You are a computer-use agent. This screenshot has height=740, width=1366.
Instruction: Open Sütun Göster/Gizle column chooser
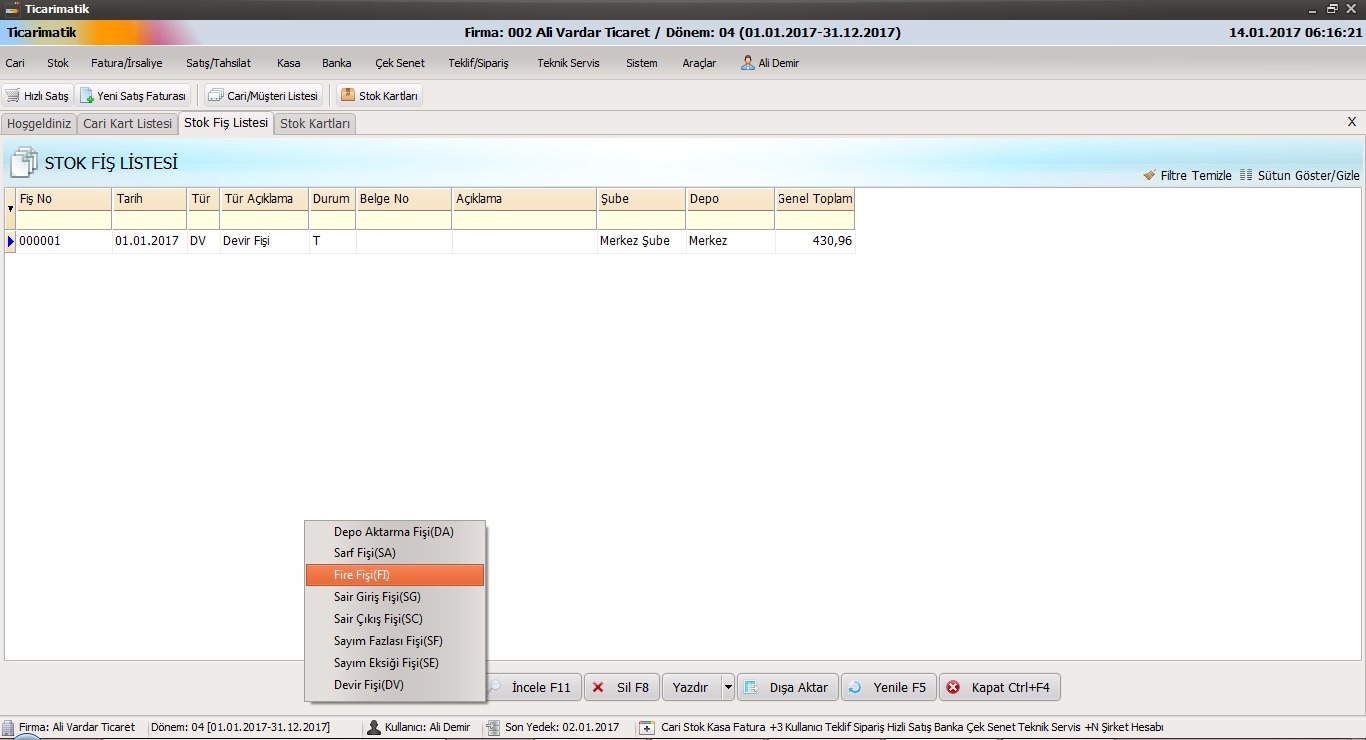pyautogui.click(x=1246, y=175)
